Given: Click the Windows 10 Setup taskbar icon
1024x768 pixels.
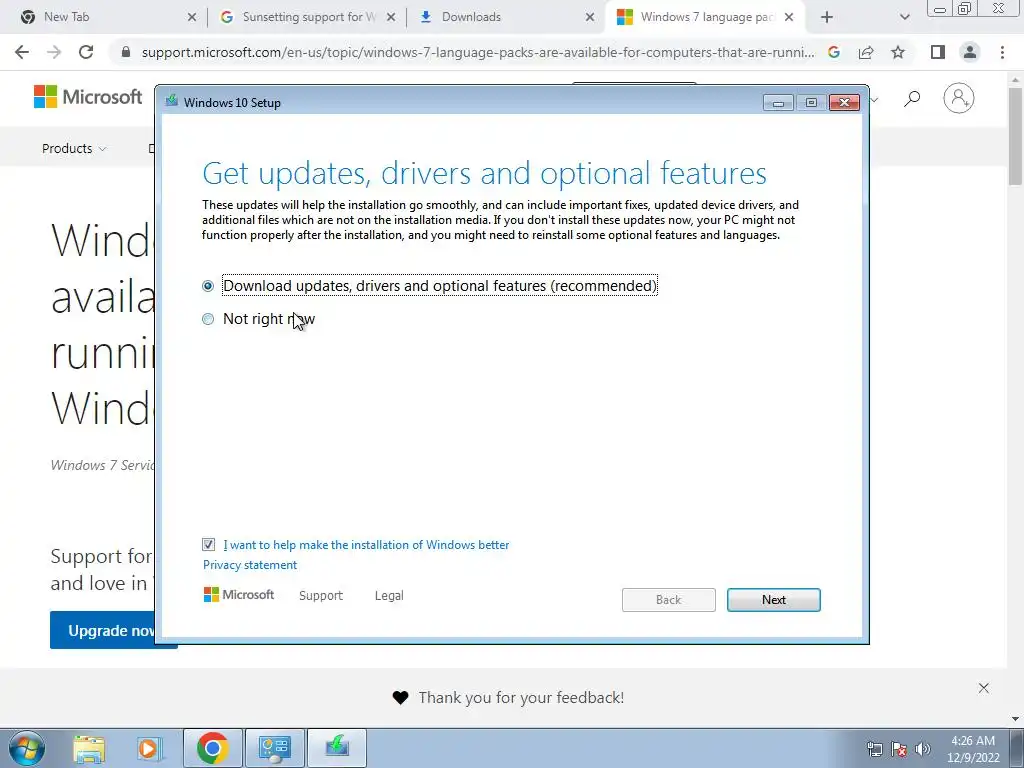Looking at the screenshot, I should (337, 748).
